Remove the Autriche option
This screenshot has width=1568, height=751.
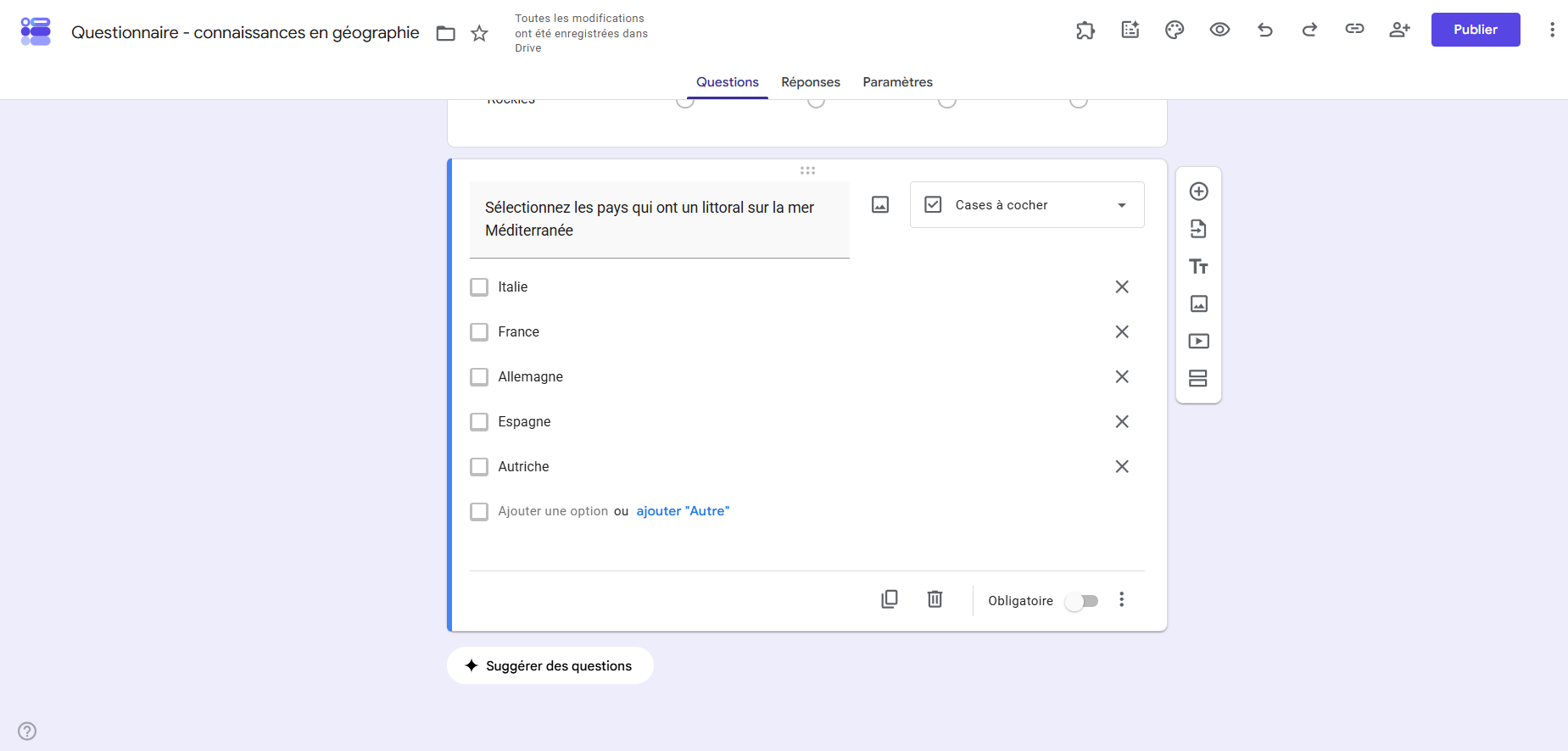point(1121,466)
